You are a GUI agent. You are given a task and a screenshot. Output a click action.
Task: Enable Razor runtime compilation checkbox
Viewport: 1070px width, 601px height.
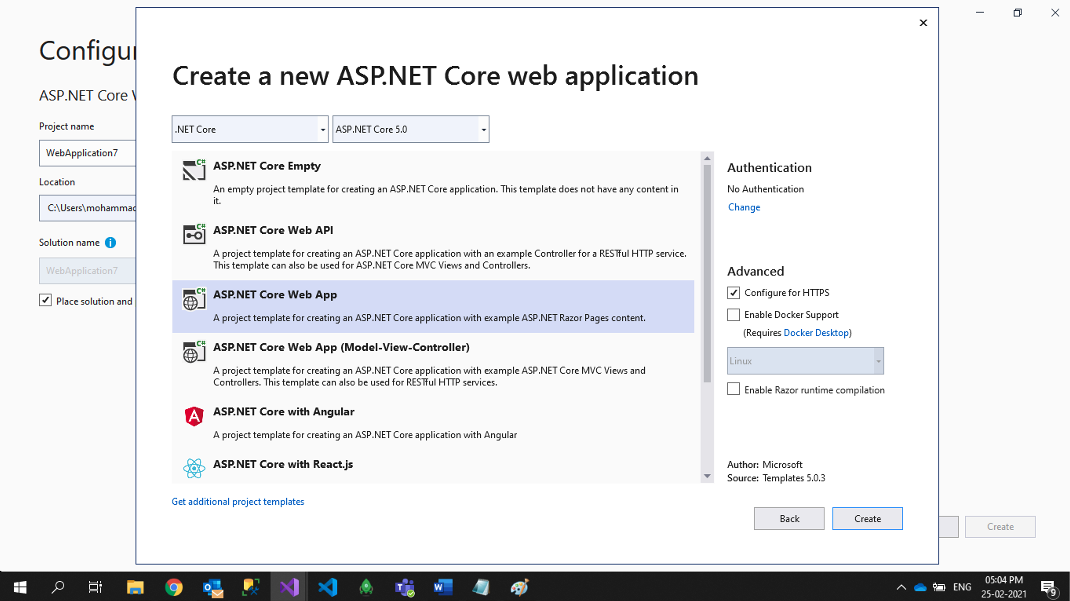(x=734, y=390)
